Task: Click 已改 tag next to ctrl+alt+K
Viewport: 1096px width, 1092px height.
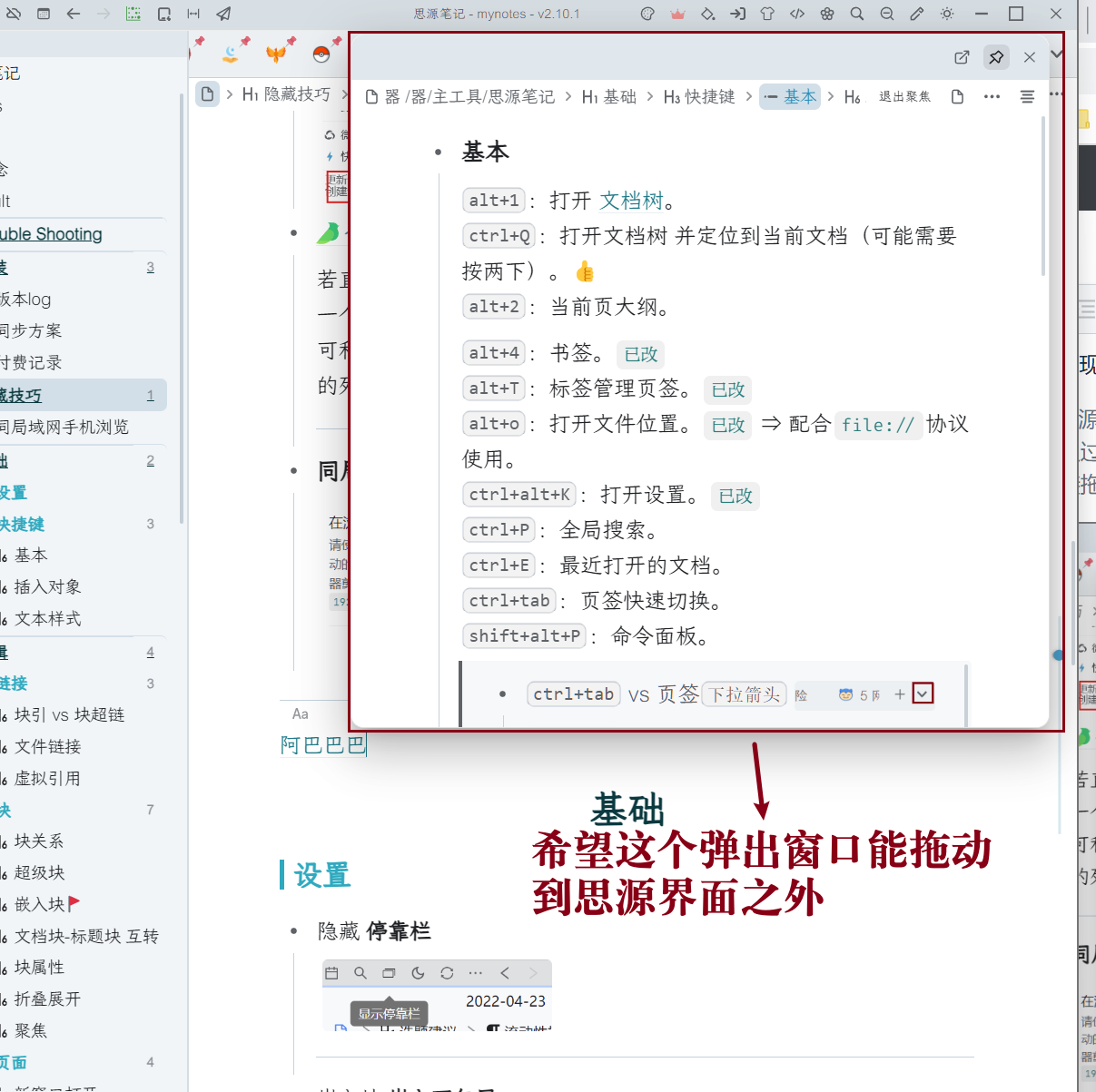Action: [736, 496]
